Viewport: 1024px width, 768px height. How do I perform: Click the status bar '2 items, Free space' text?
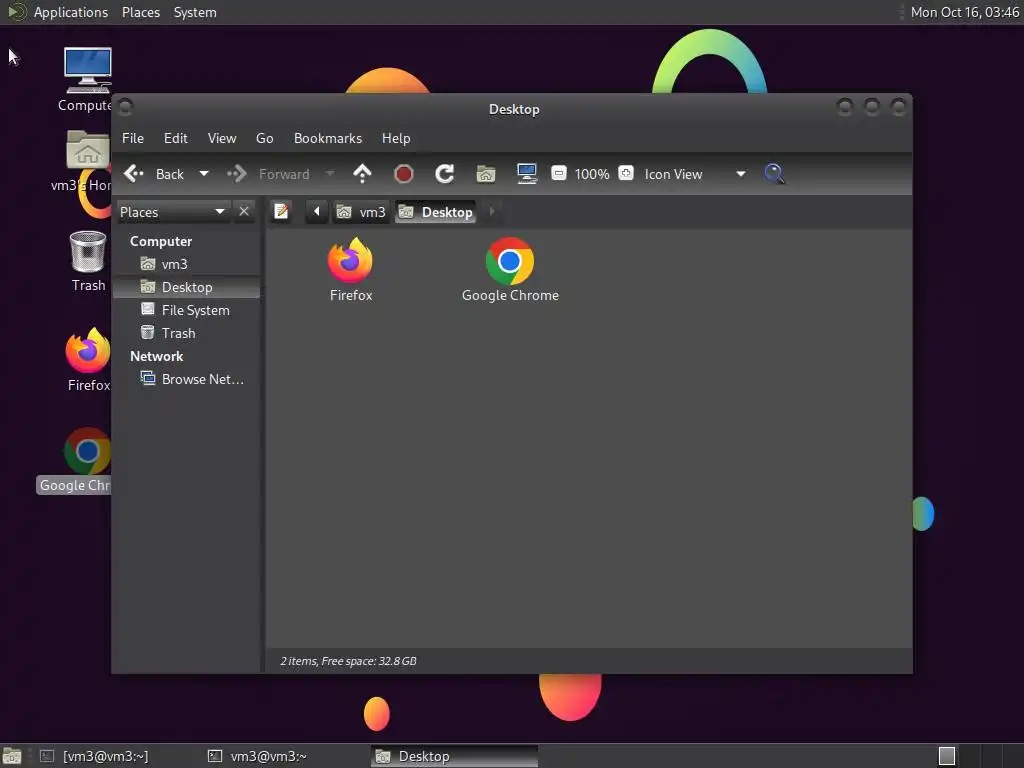[x=348, y=661]
